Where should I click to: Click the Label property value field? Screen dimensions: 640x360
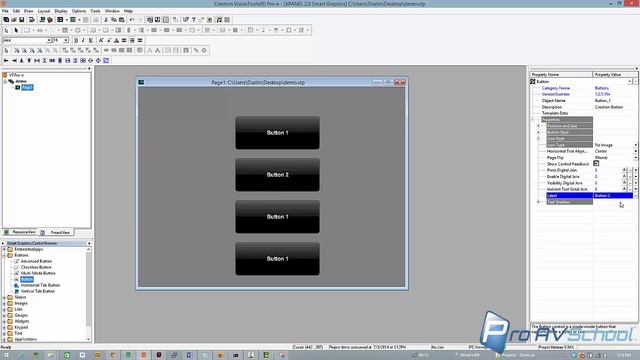pyautogui.click(x=613, y=196)
